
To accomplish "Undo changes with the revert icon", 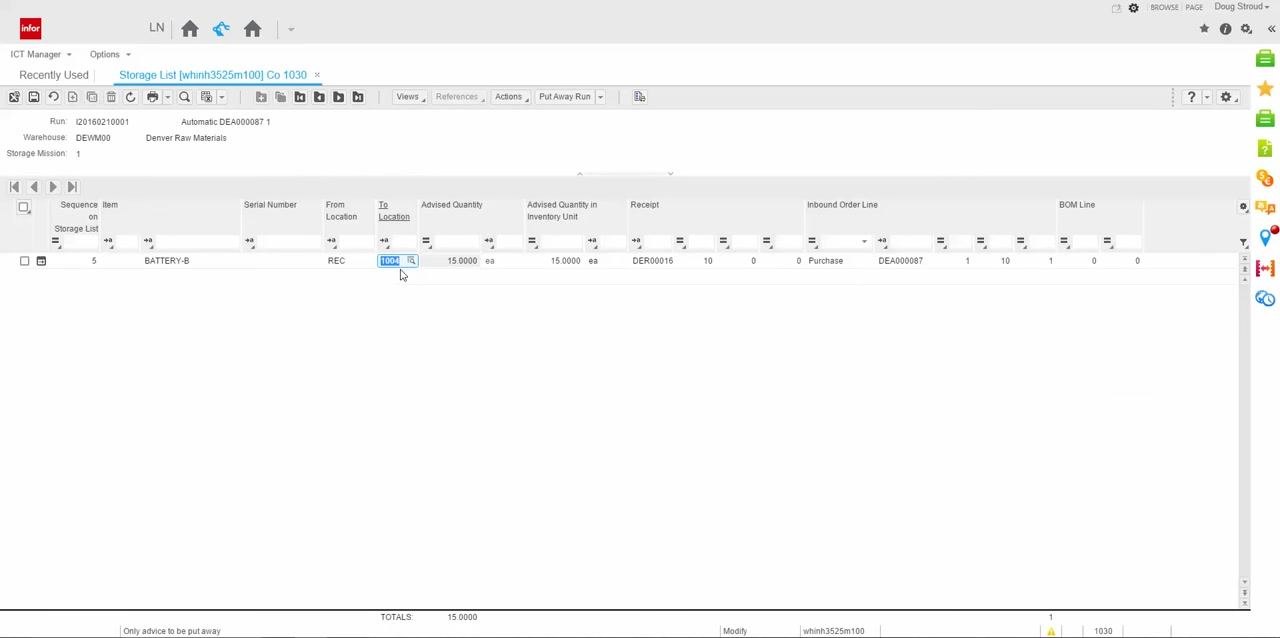I will (x=53, y=97).
